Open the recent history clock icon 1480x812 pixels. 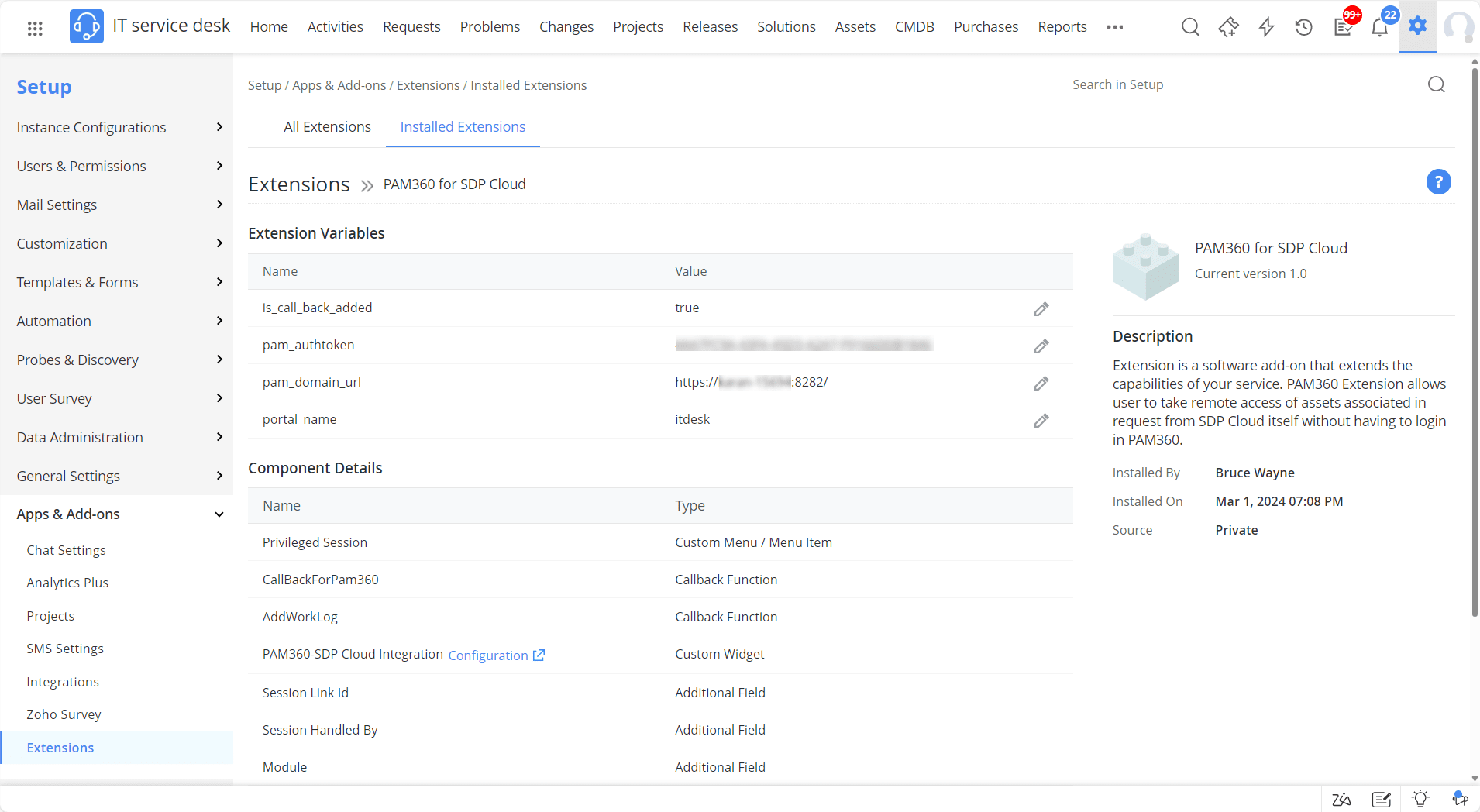point(1304,28)
